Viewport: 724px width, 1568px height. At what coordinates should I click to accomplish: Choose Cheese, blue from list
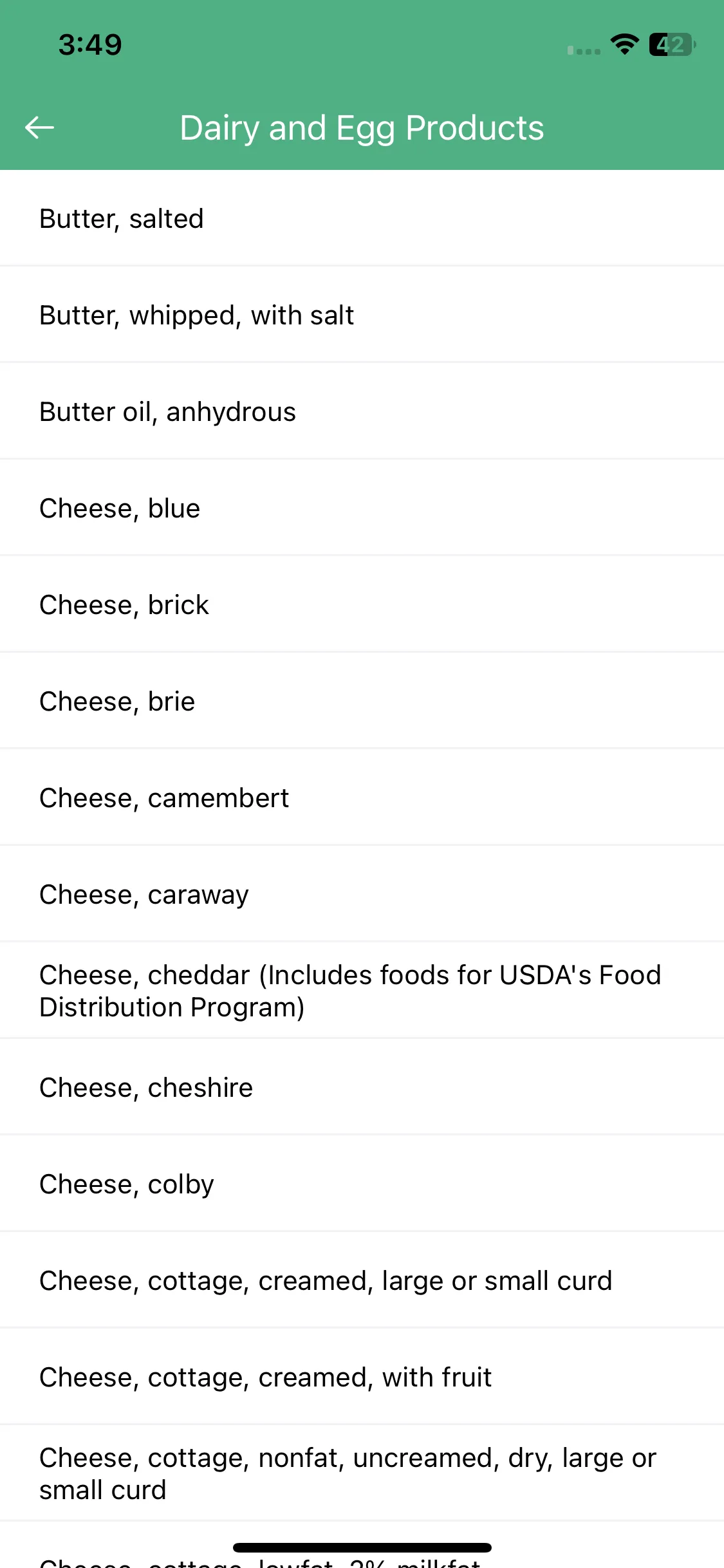(x=362, y=508)
